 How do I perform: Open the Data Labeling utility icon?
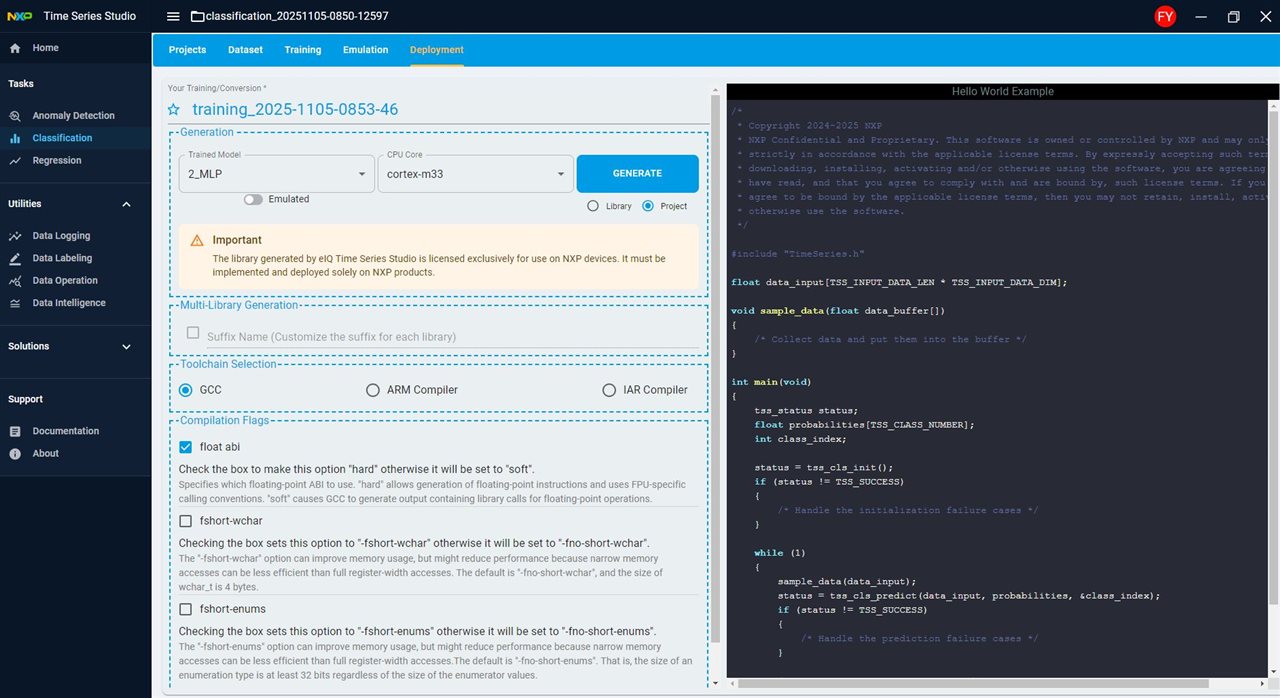[x=15, y=258]
